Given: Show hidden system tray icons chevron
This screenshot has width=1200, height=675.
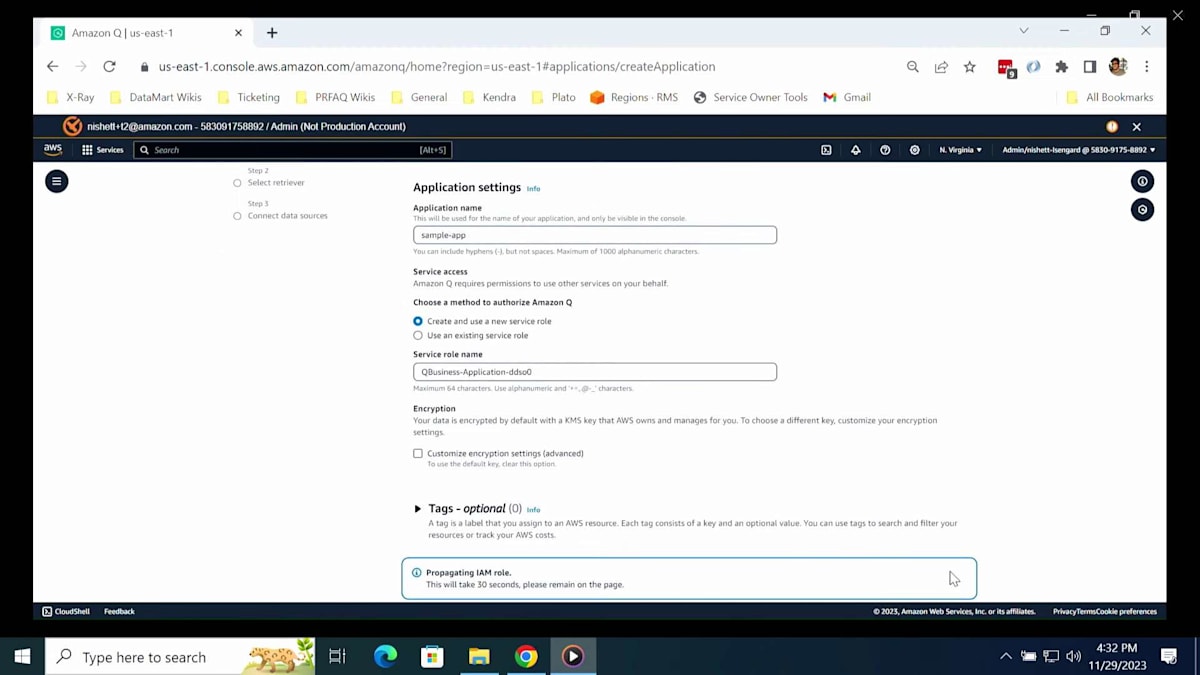Looking at the screenshot, I should (x=1005, y=656).
